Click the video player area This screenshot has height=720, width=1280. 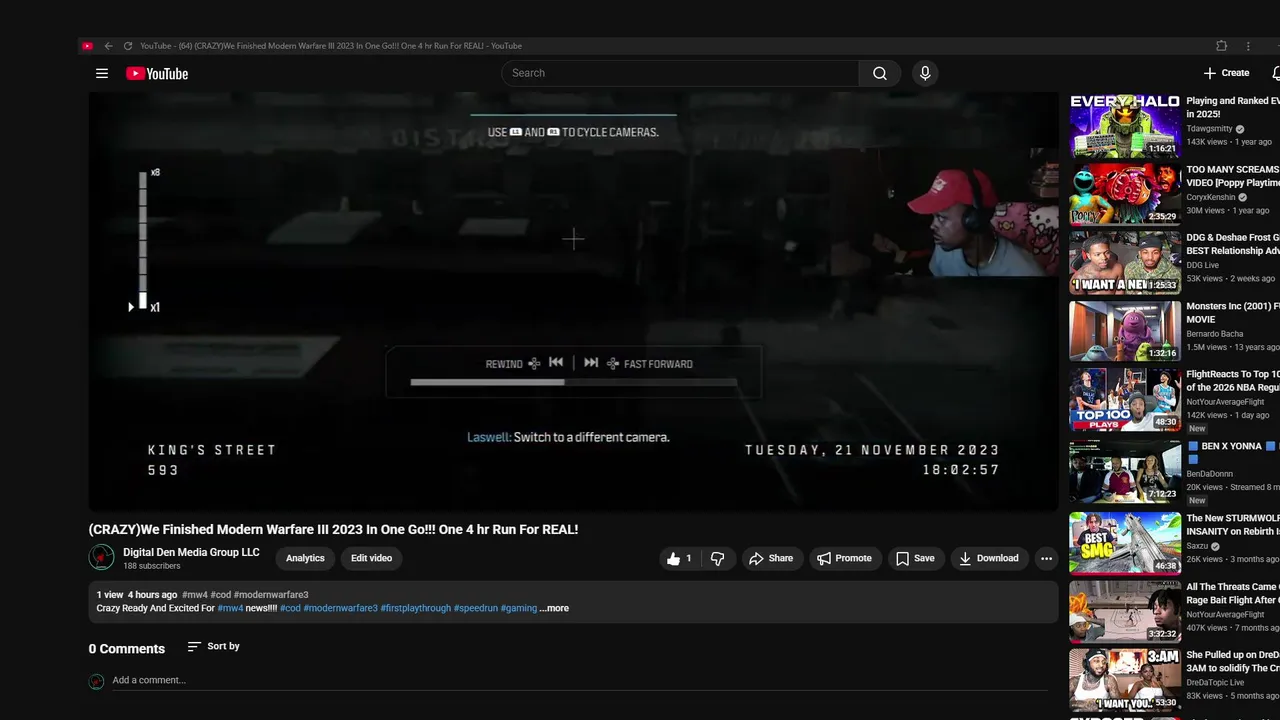(573, 302)
